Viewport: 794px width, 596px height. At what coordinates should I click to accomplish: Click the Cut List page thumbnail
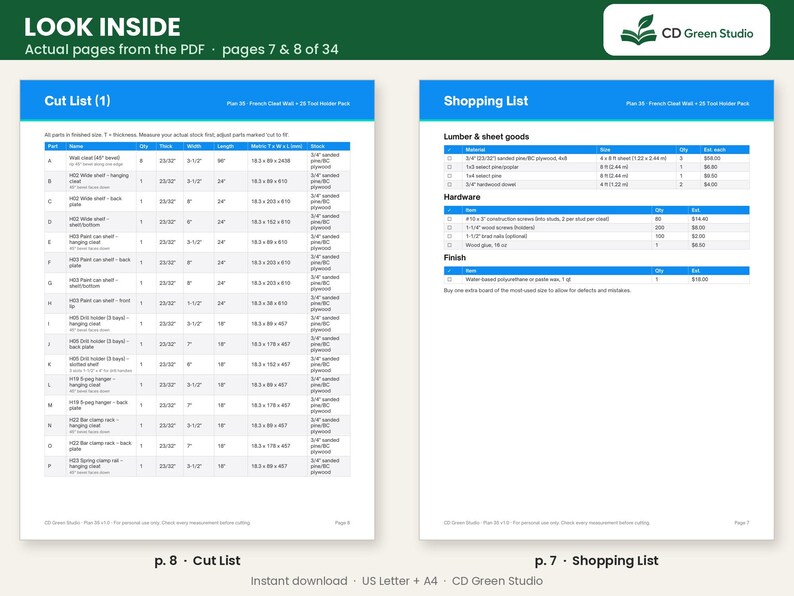point(197,309)
